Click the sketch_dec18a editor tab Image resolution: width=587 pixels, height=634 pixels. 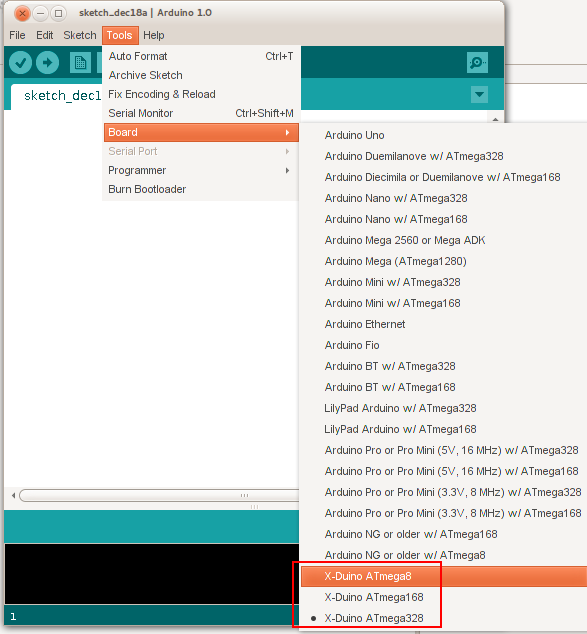click(x=57, y=96)
